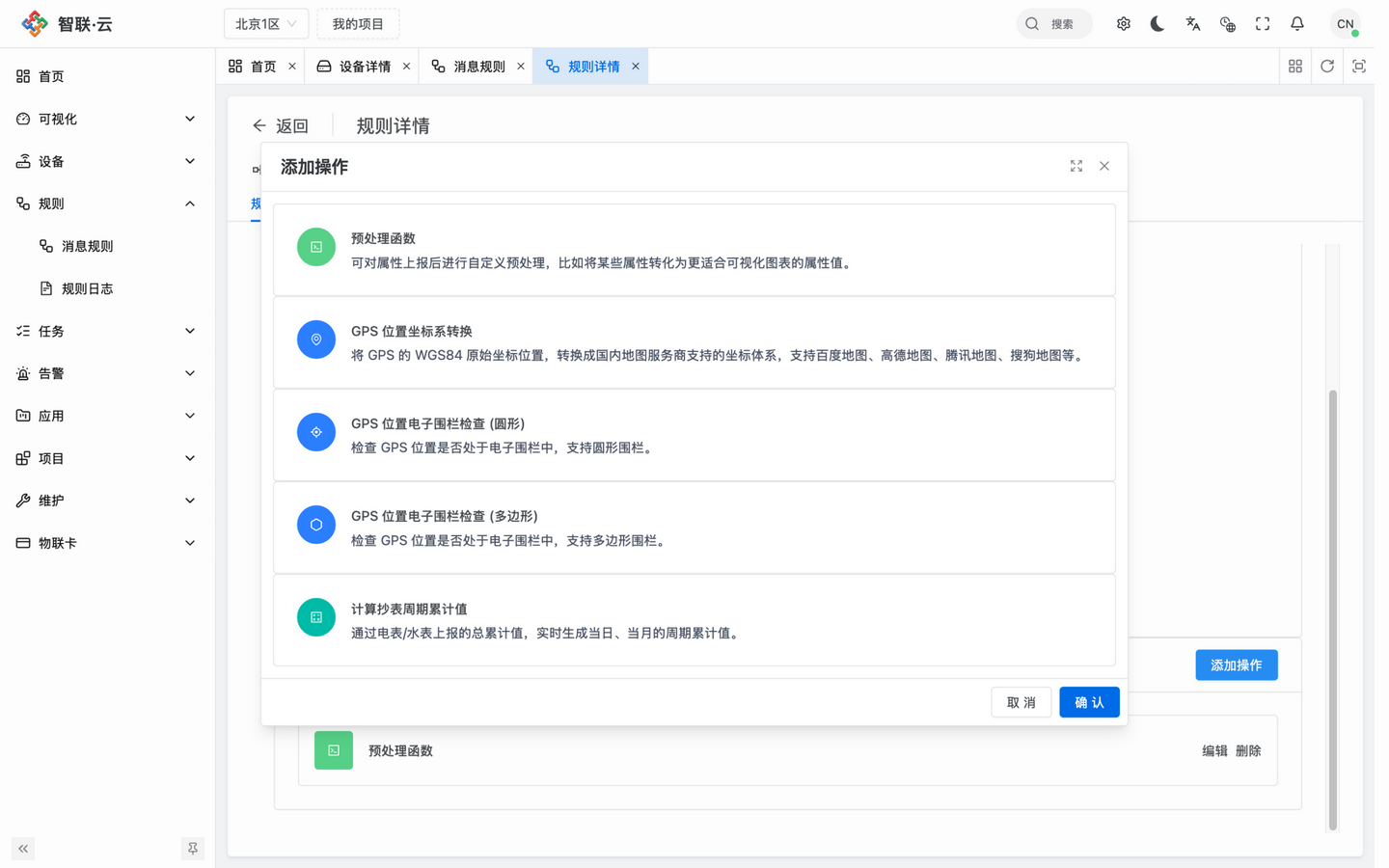Image resolution: width=1389 pixels, height=868 pixels.
Task: Click 编辑 for 预处理函数 row
Action: 1214,750
